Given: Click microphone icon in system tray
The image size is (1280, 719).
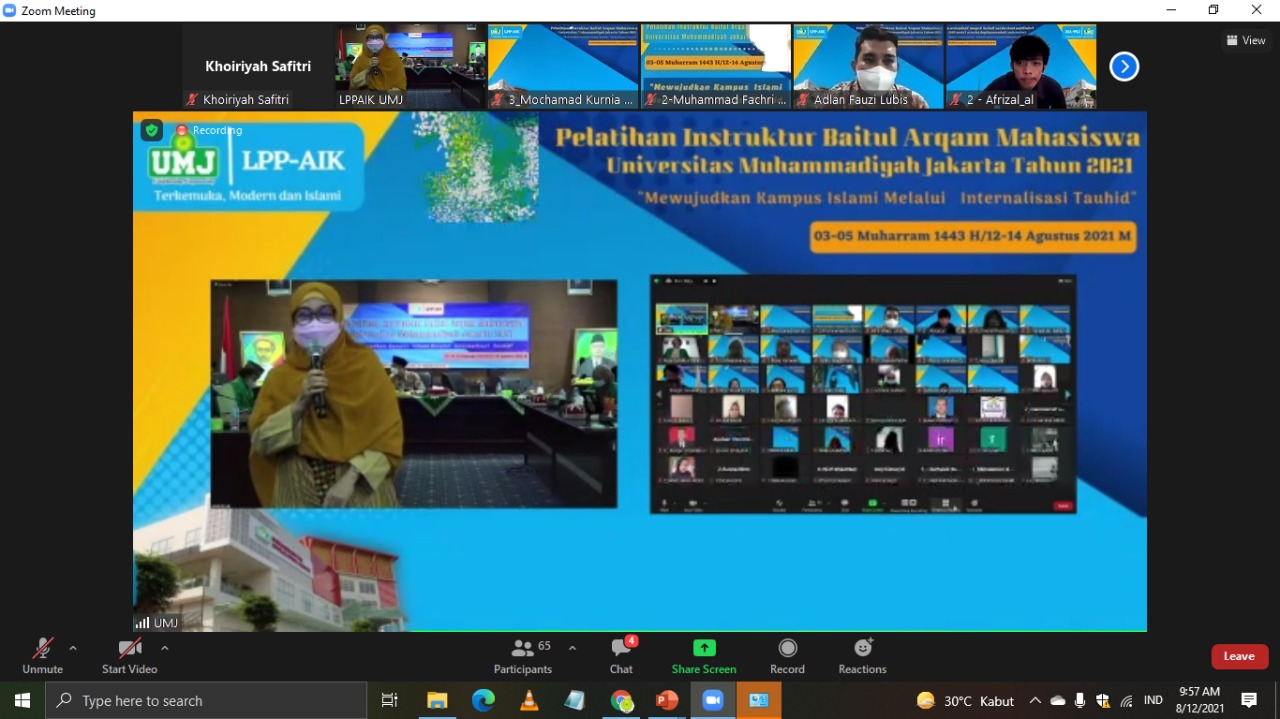Looking at the screenshot, I should point(1080,700).
